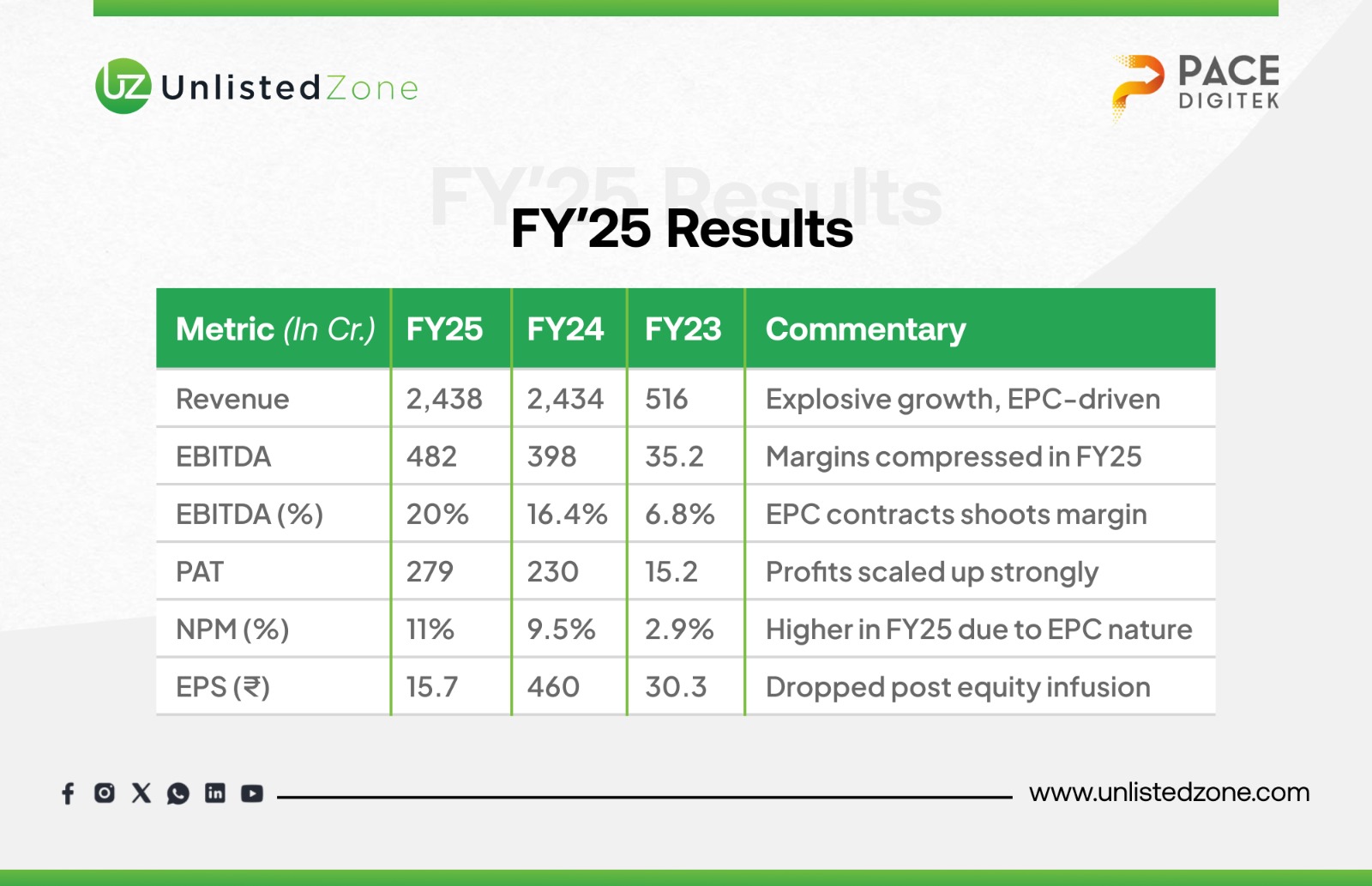Viewport: 1372px width, 886px height.
Task: Click the Facebook icon
Action: pyautogui.click(x=69, y=793)
